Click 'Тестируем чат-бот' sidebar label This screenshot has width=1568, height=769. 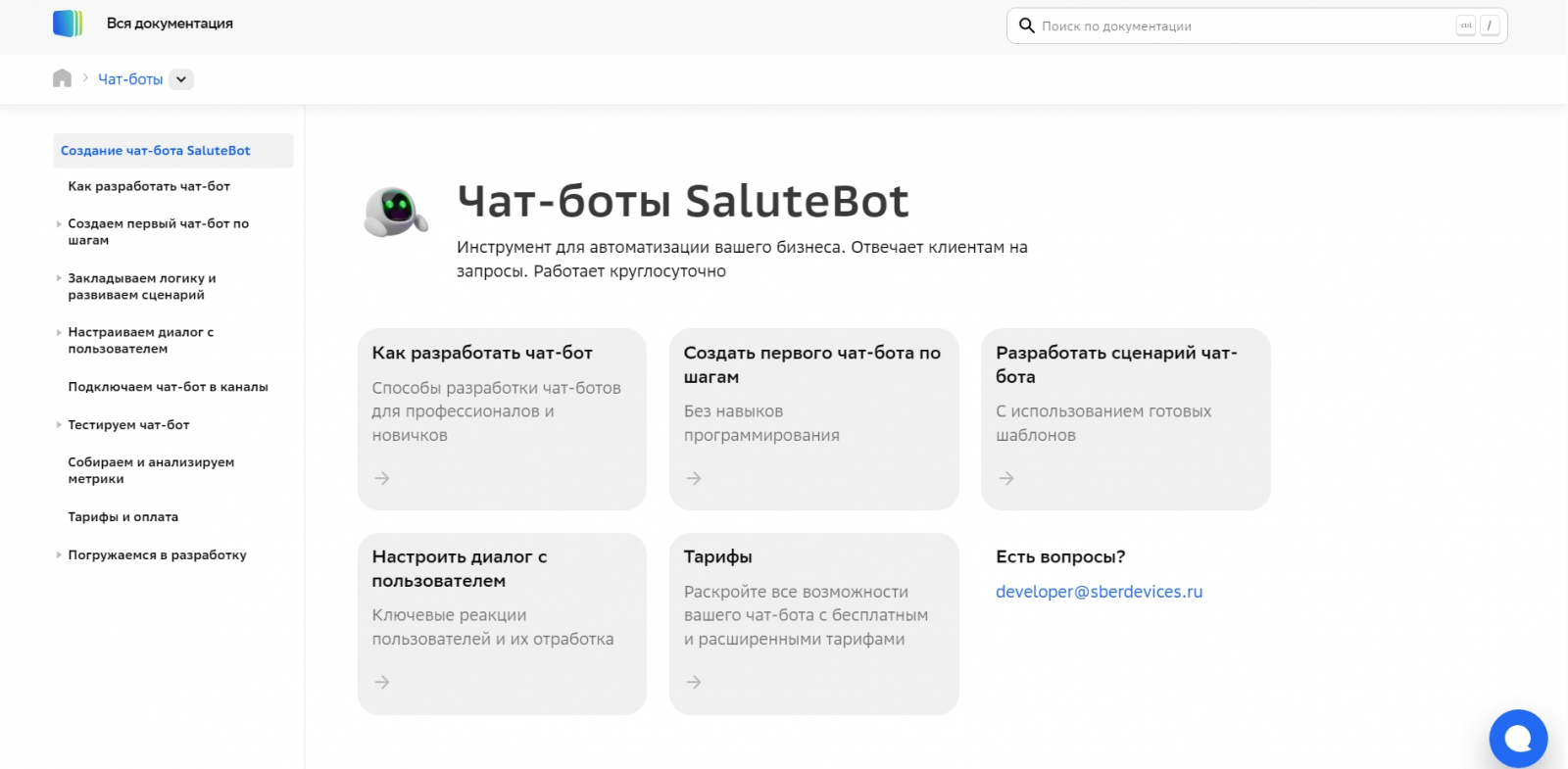point(128,425)
